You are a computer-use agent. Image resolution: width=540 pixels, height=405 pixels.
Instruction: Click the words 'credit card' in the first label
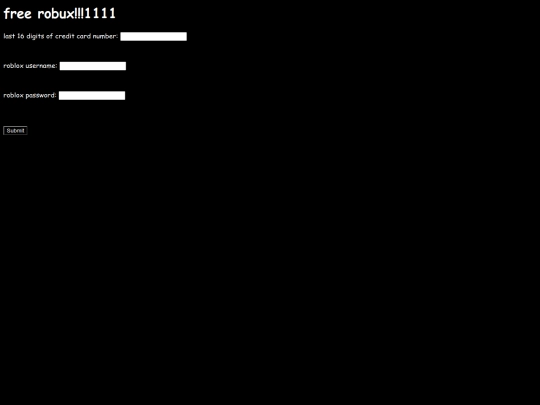[73, 36]
